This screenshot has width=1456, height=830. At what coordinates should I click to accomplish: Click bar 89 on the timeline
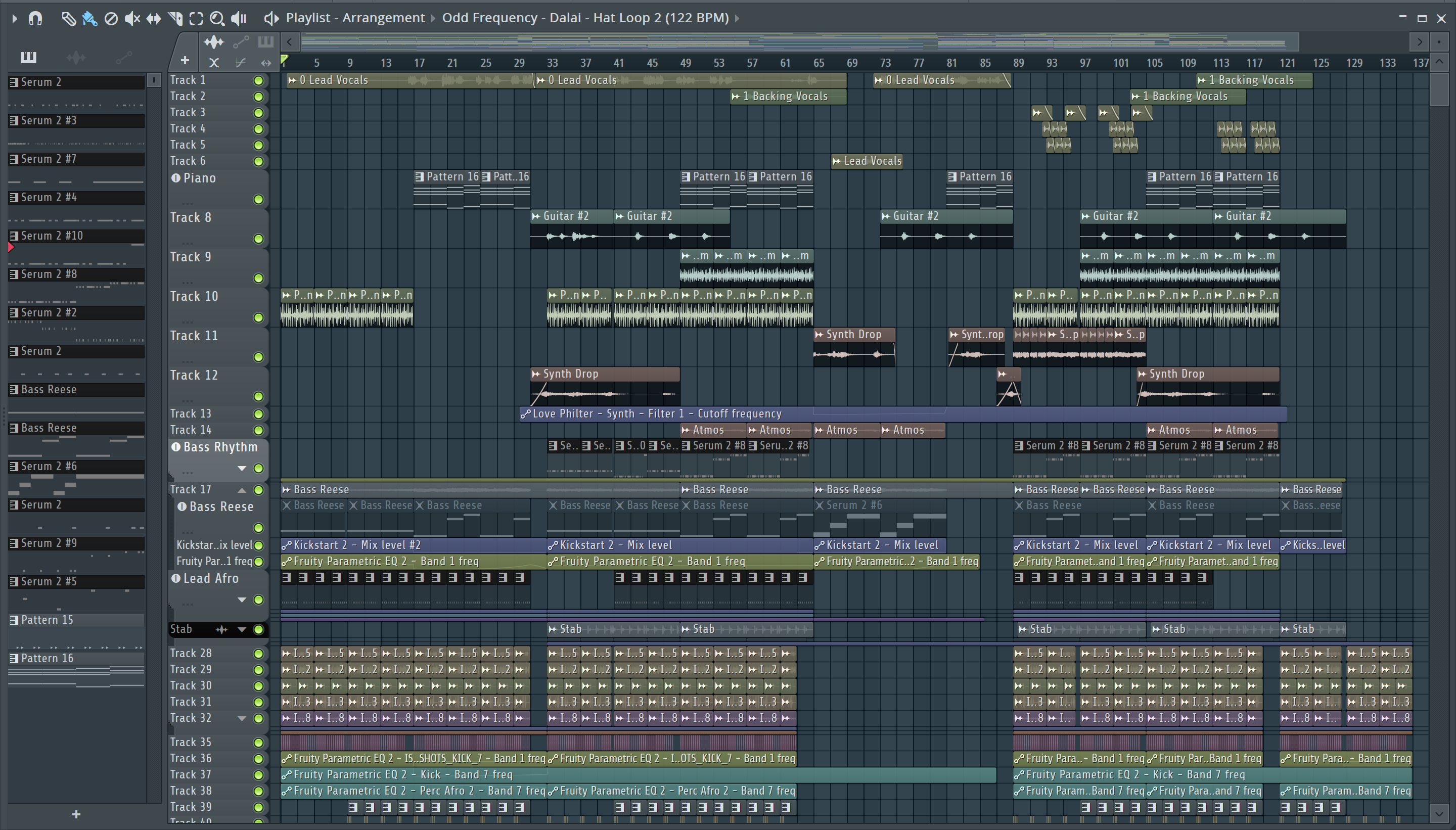(x=1018, y=63)
